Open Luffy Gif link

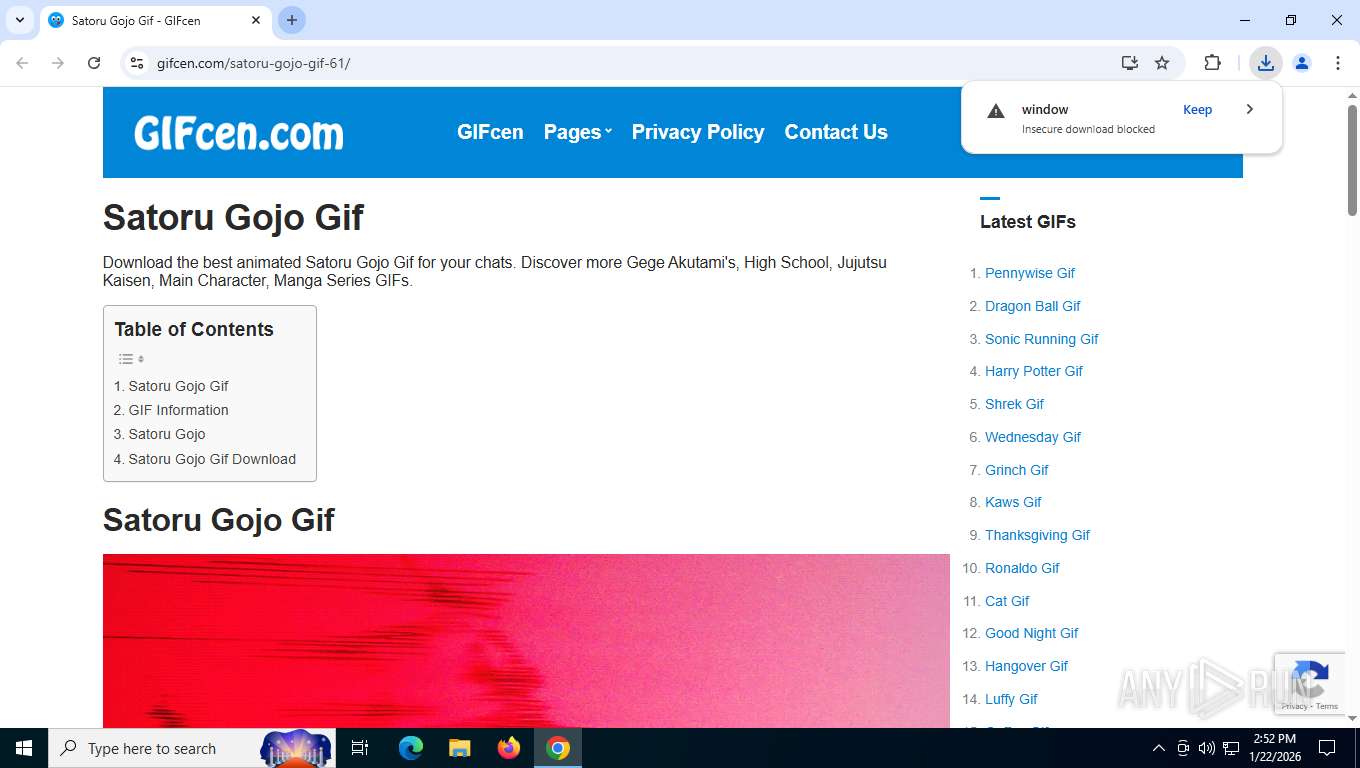coord(1011,699)
